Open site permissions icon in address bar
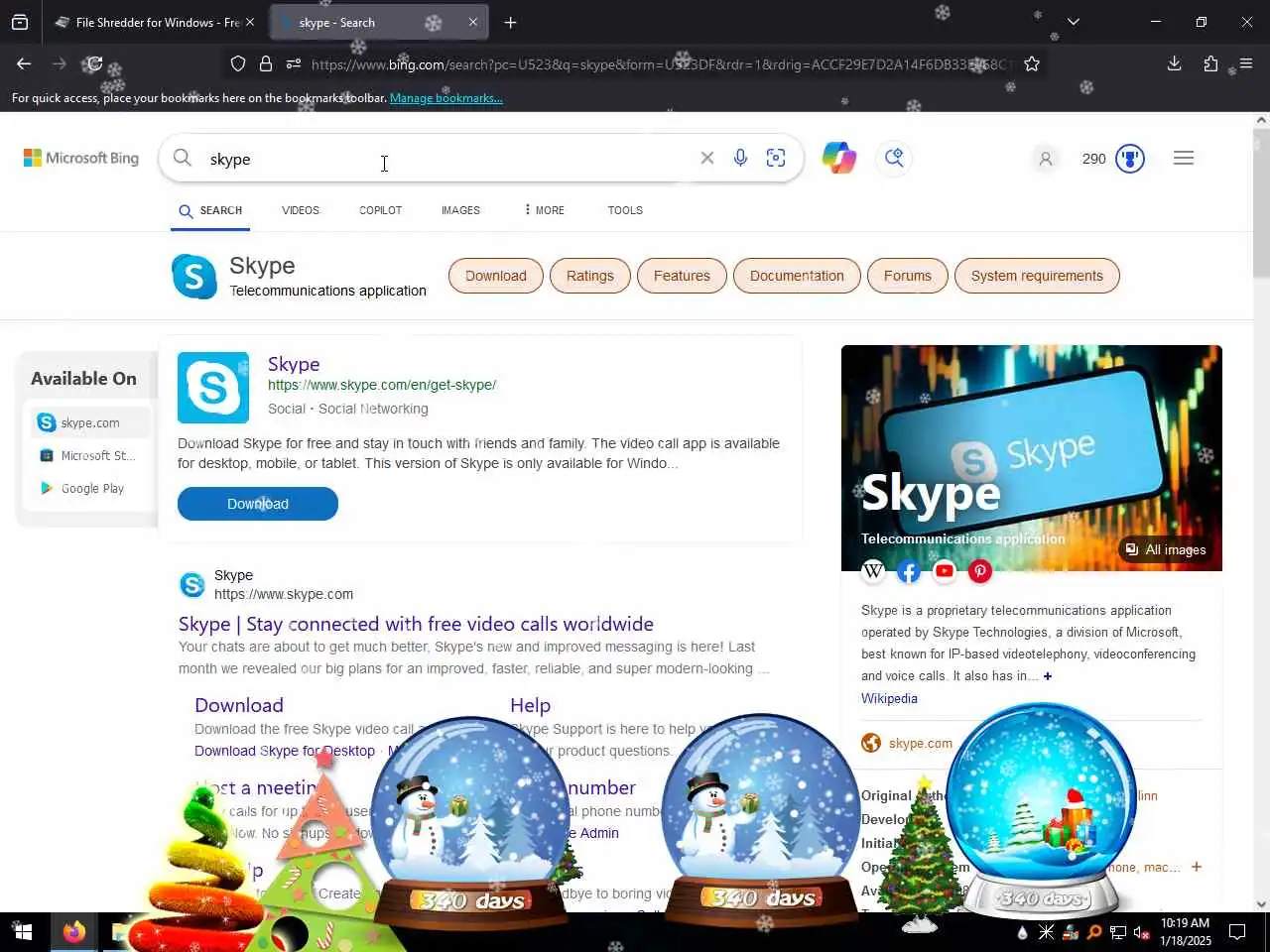The height and width of the screenshot is (952, 1270). 294,63
